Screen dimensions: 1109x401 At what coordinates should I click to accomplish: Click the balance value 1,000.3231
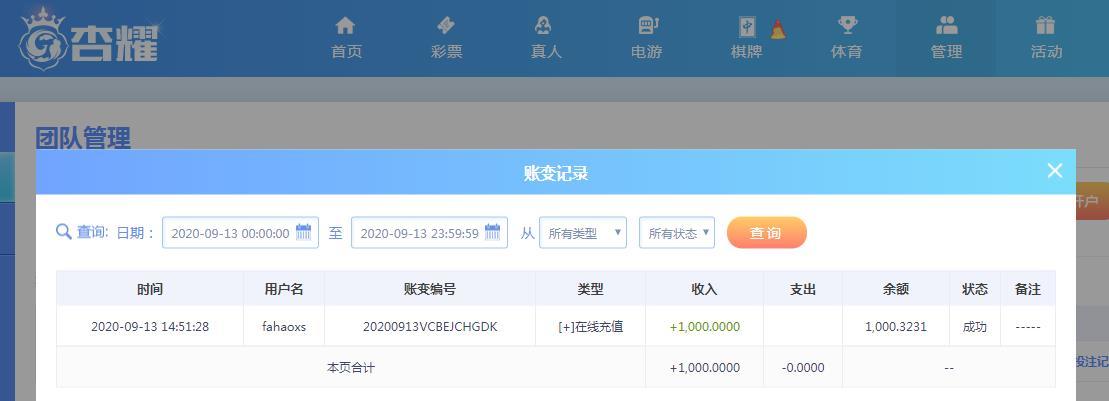pyautogui.click(x=895, y=327)
